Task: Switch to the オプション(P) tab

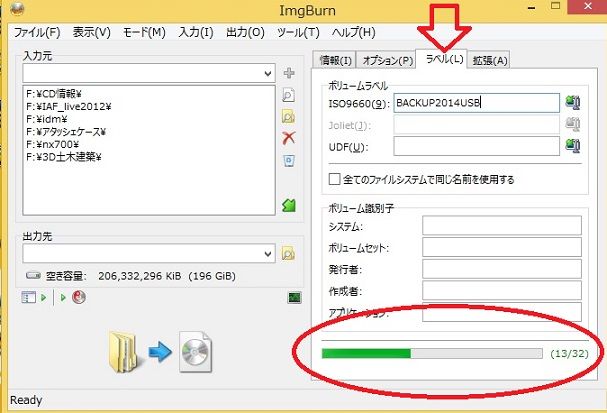Action: [388, 60]
